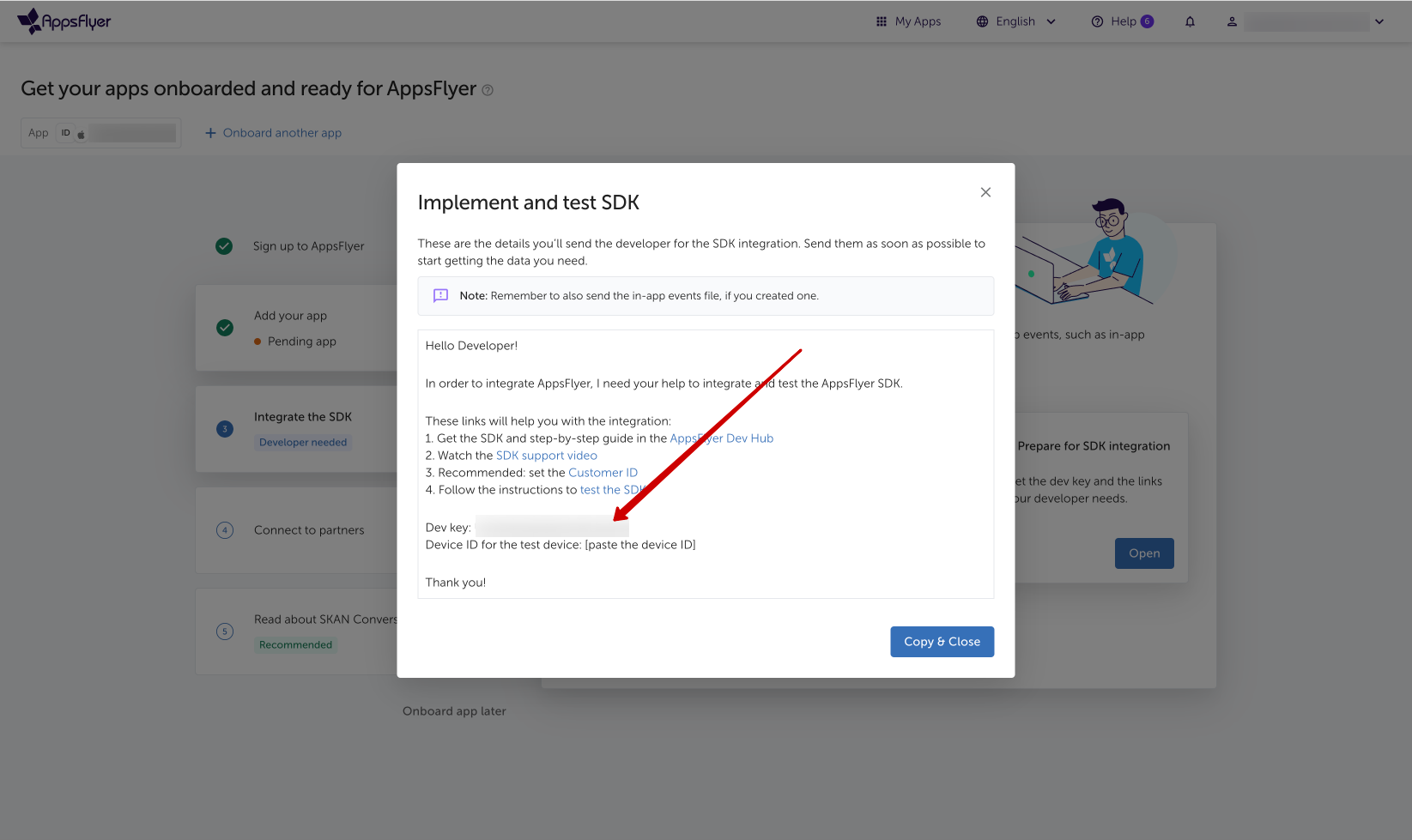Viewport: 1412px width, 840px height.
Task: Click Onboard app later link
Action: pyautogui.click(x=454, y=711)
